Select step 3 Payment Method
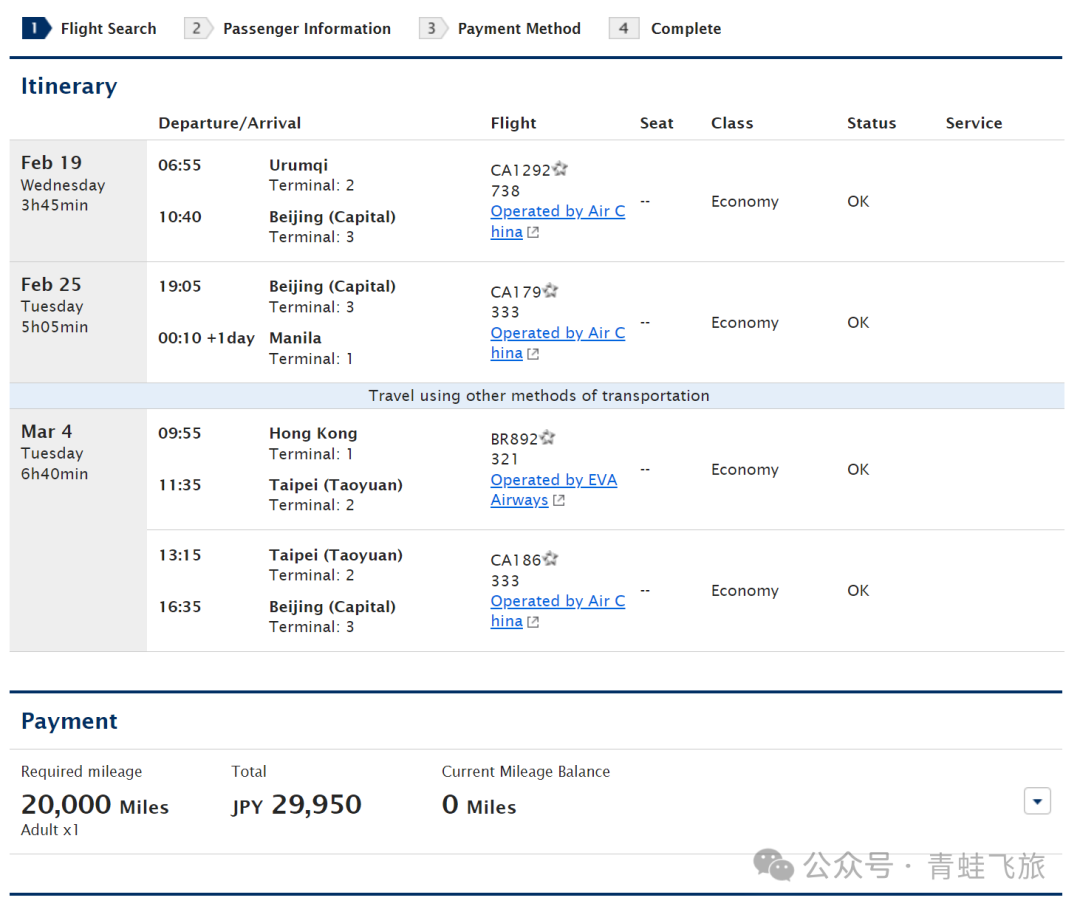The image size is (1080, 909). (500, 28)
